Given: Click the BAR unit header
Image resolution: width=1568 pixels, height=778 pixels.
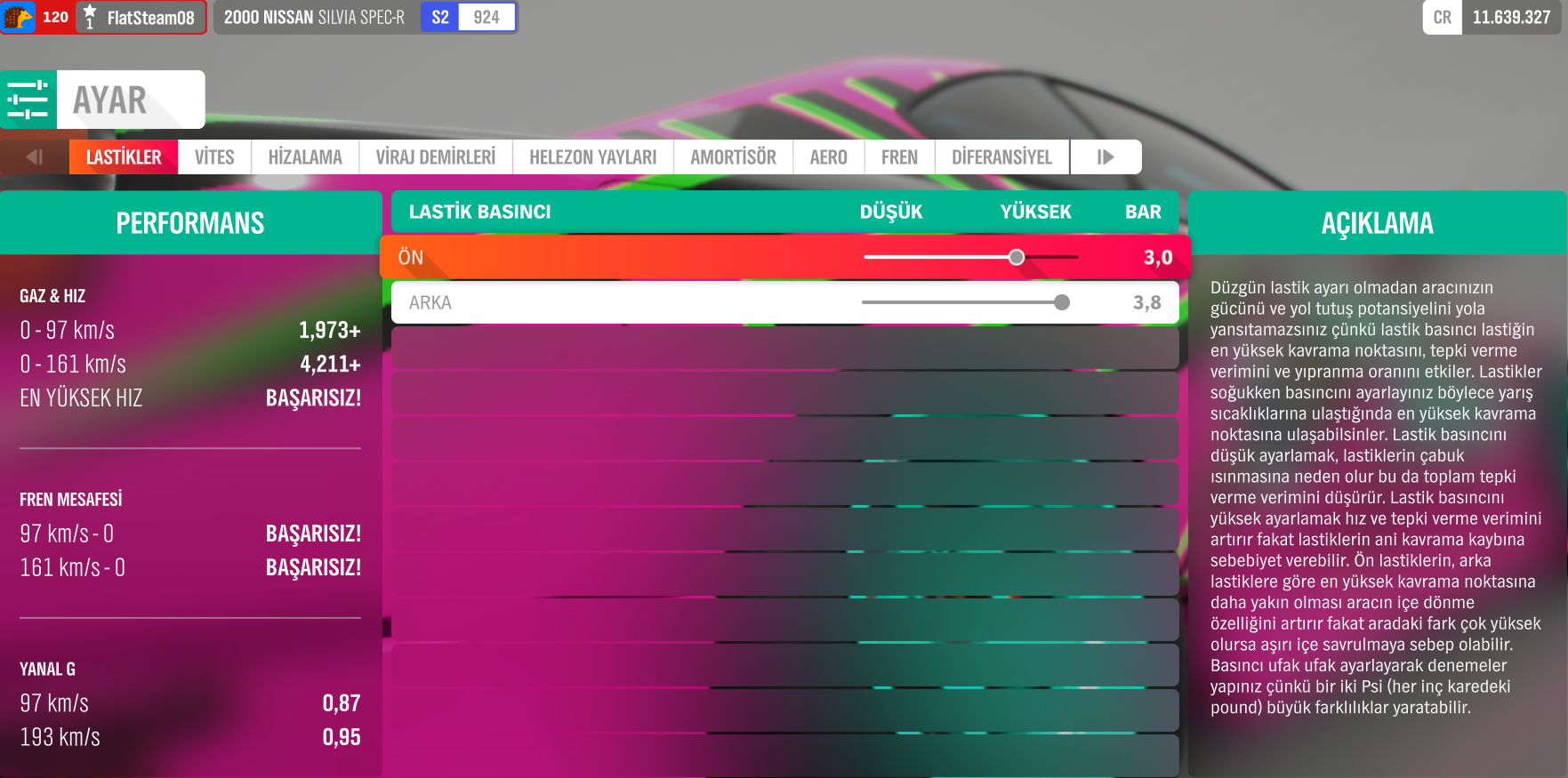Looking at the screenshot, I should click(x=1144, y=212).
